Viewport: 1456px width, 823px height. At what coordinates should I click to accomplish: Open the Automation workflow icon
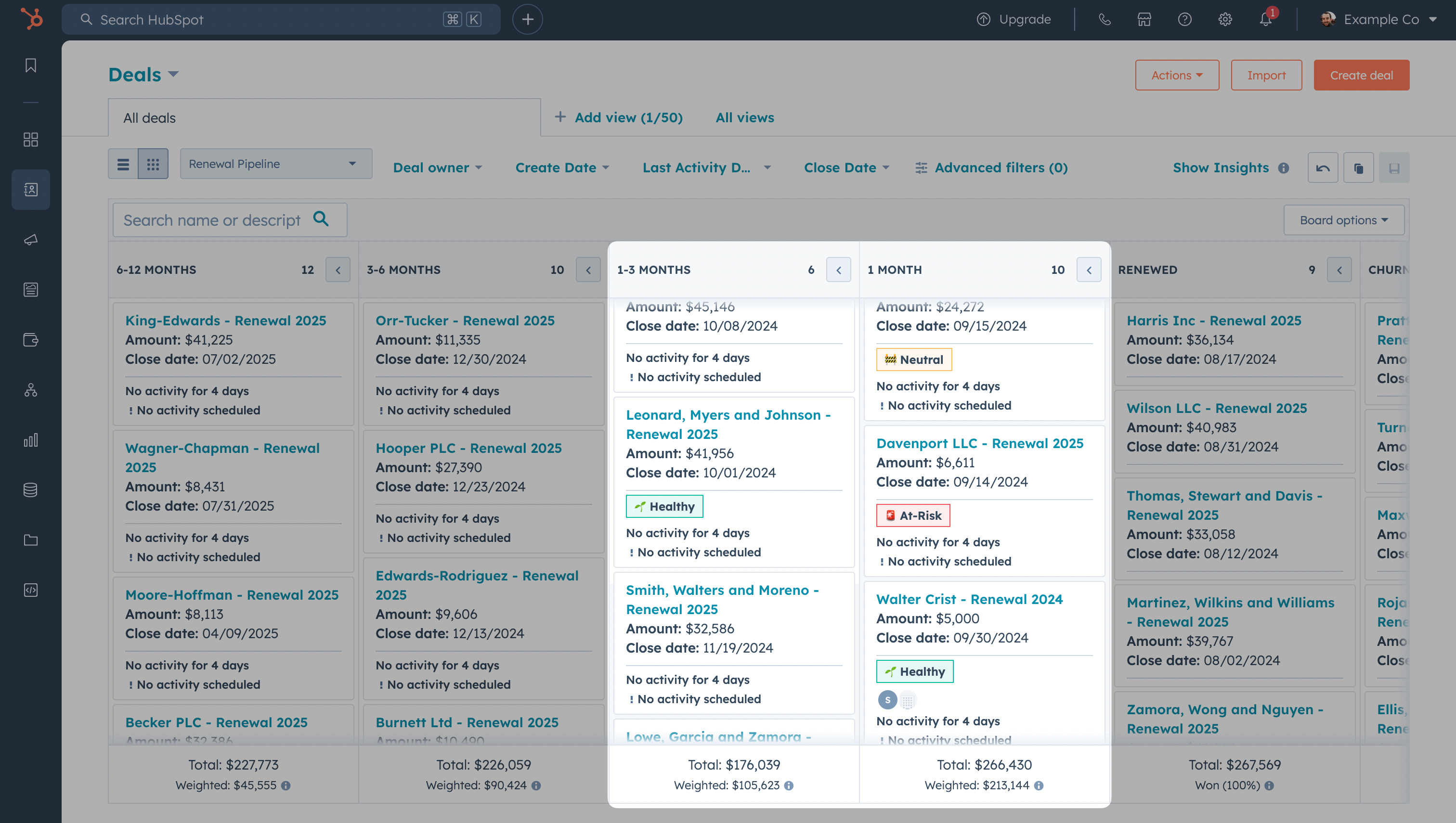(30, 390)
